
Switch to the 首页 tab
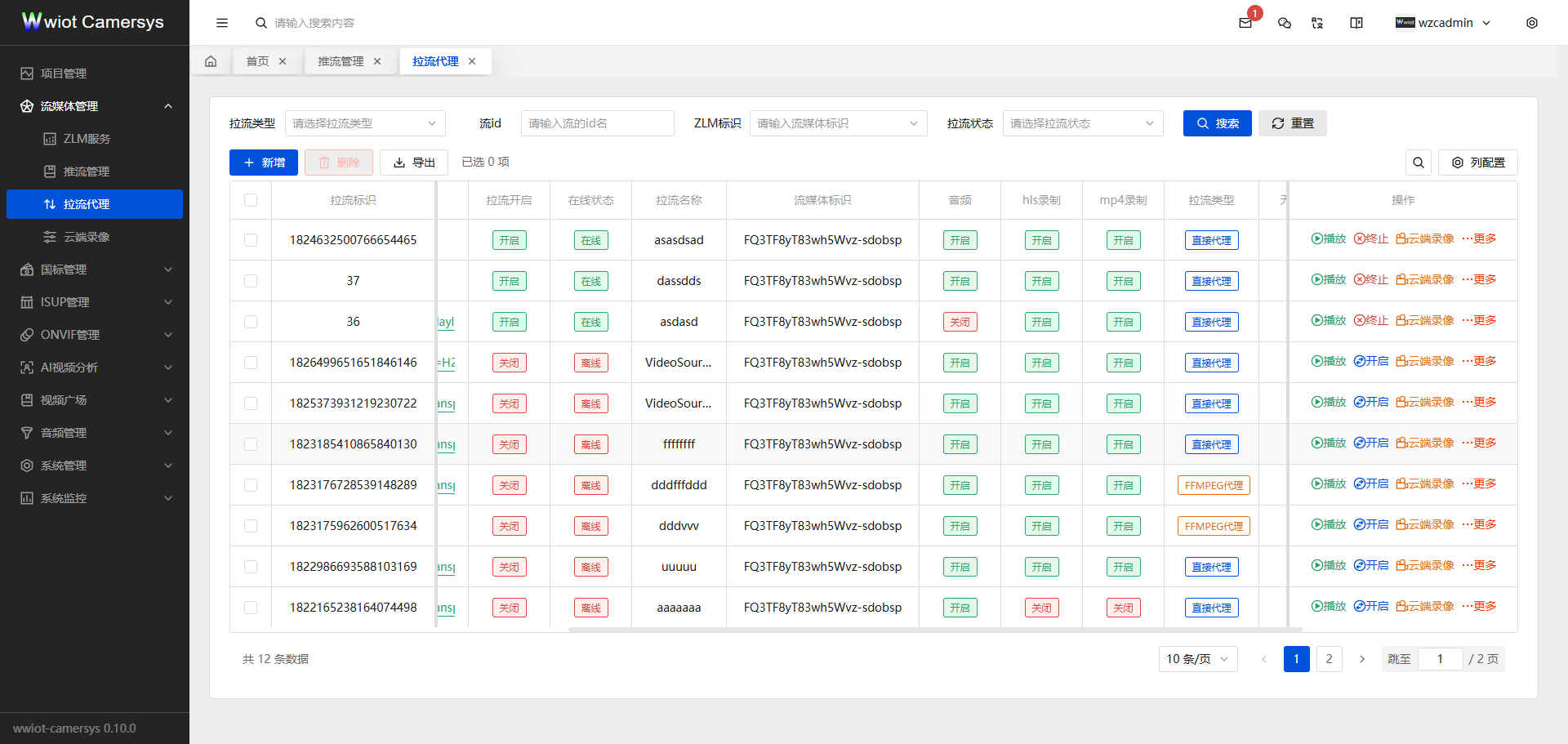(257, 61)
